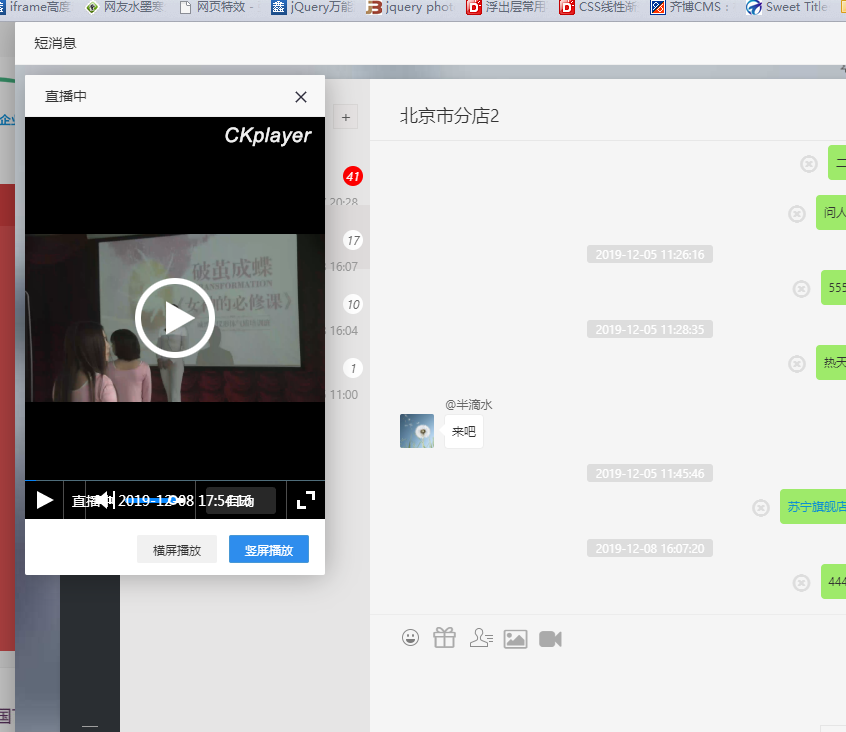846x732 pixels.
Task: Click the video camera icon in chat toolbar
Action: click(550, 639)
